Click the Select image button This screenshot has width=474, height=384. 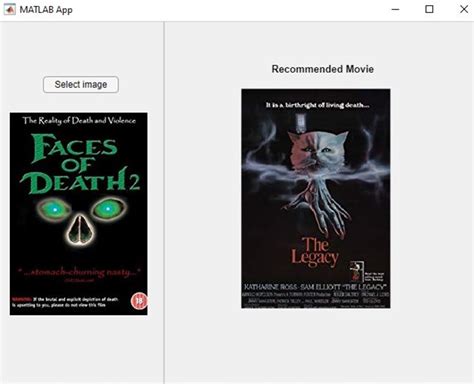pos(81,85)
